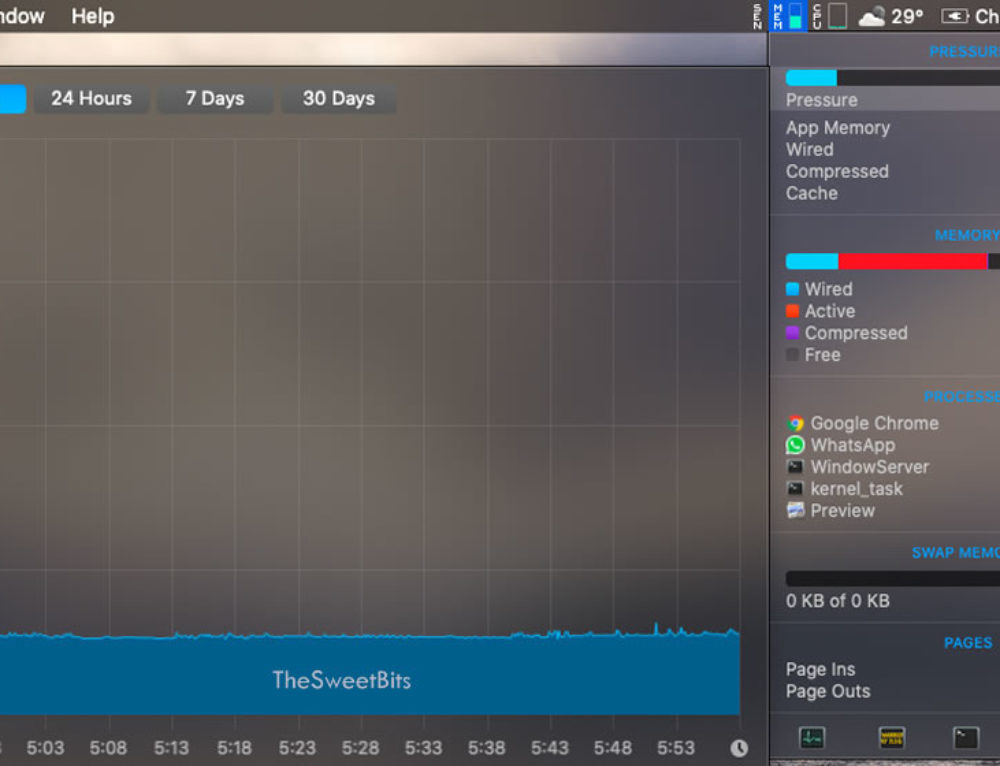The width and height of the screenshot is (1000, 766).
Task: Open the Help menu
Action: pyautogui.click(x=92, y=16)
